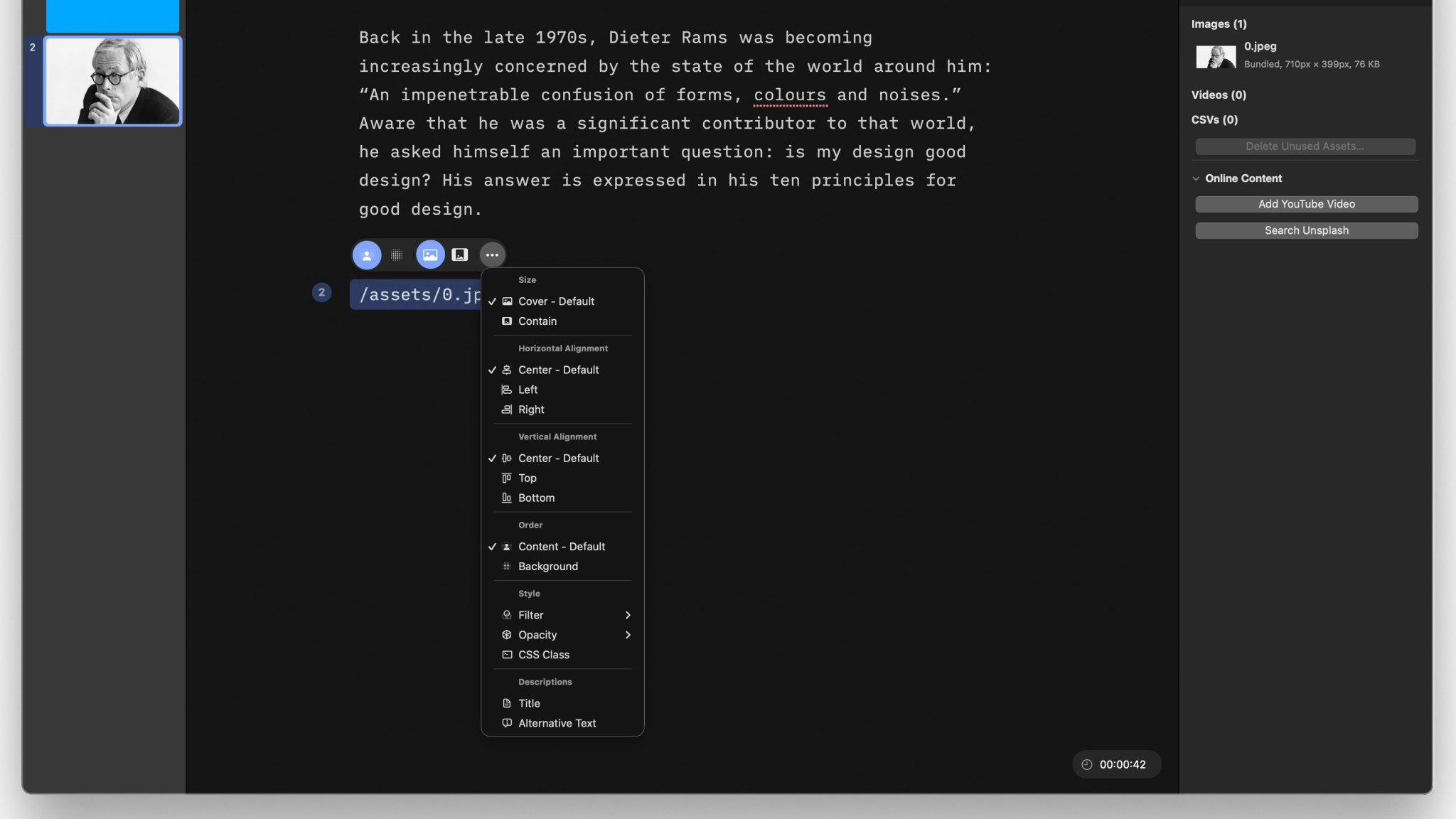Select the blue Cover image size icon
1456x819 pixels.
(x=429, y=254)
